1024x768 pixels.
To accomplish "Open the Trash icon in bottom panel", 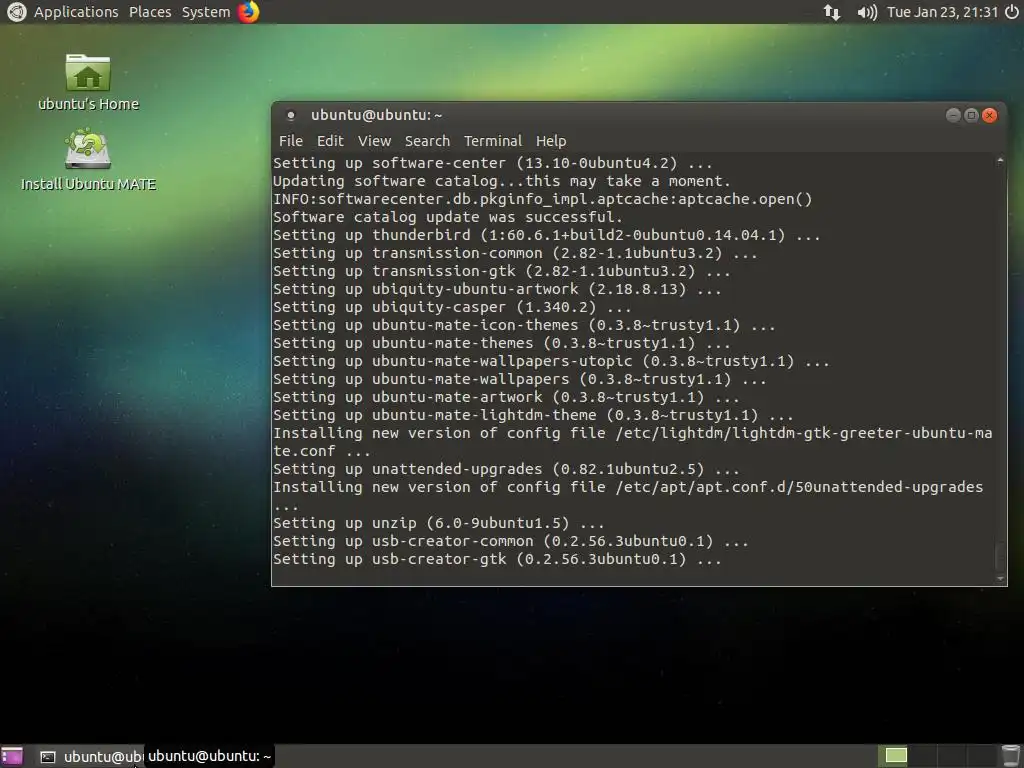I will (1010, 756).
